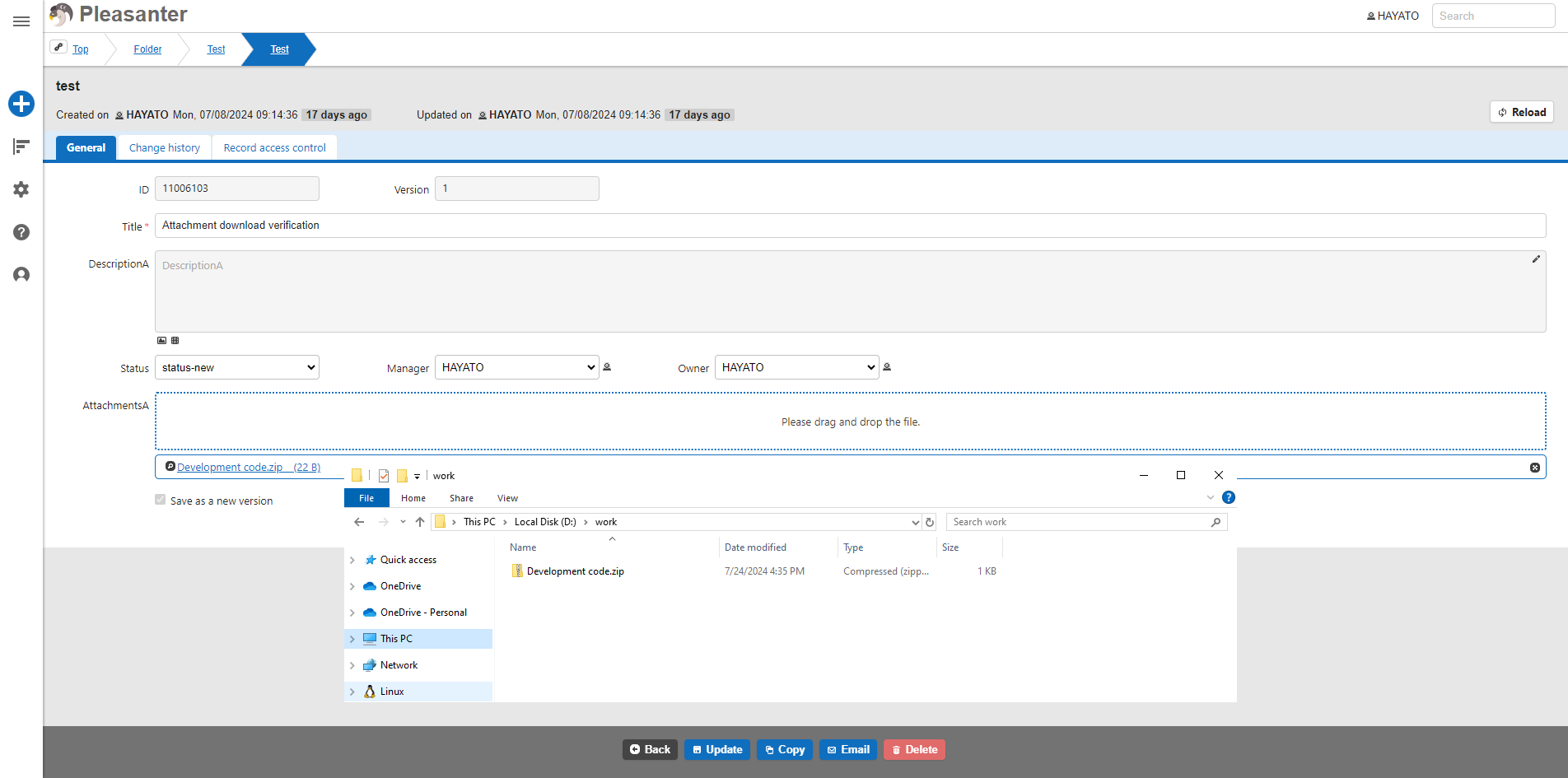Click the person icon beside Manager
Screen dimensions: 1568x778
pyautogui.click(x=607, y=367)
